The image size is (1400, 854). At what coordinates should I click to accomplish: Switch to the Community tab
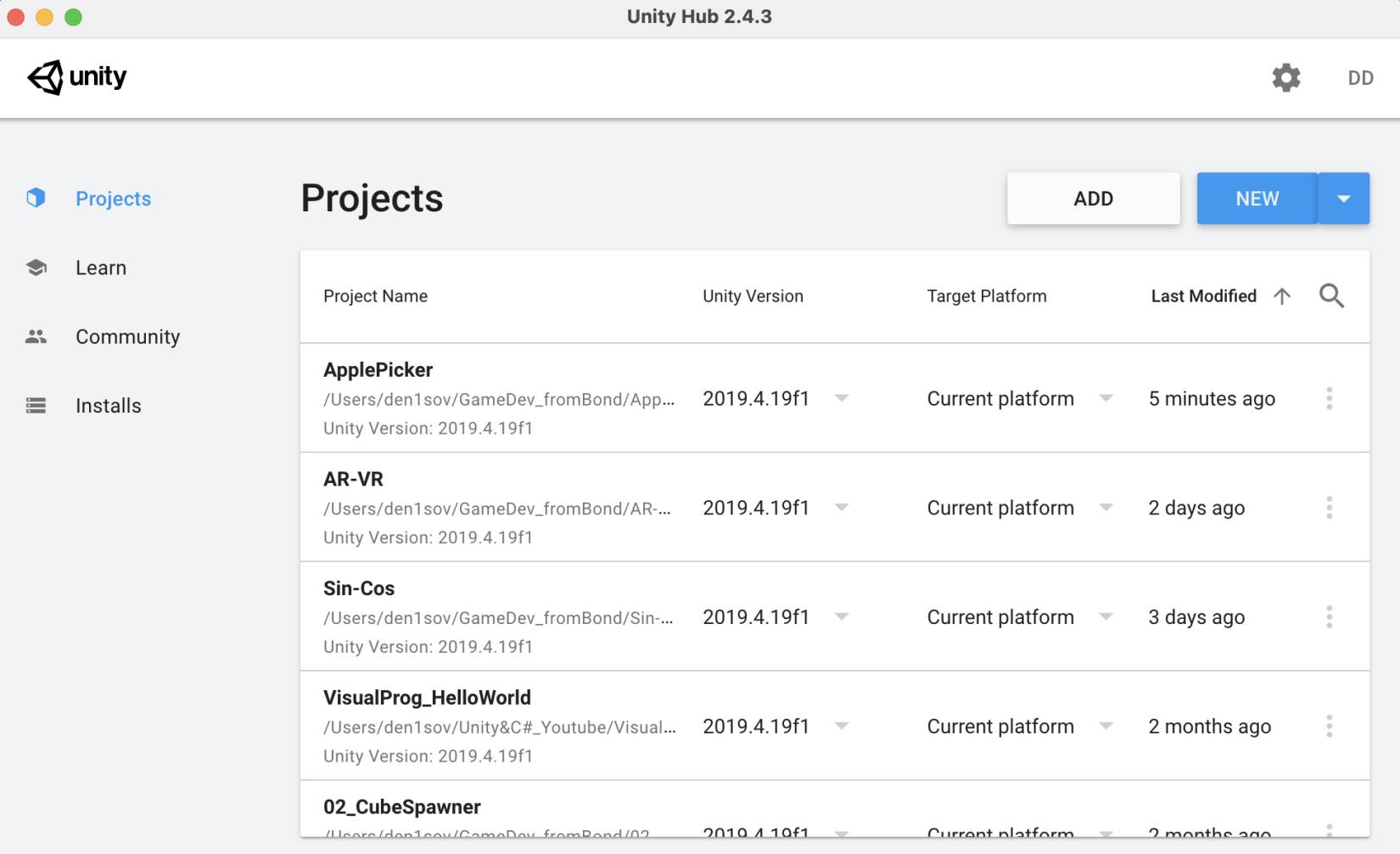click(127, 337)
